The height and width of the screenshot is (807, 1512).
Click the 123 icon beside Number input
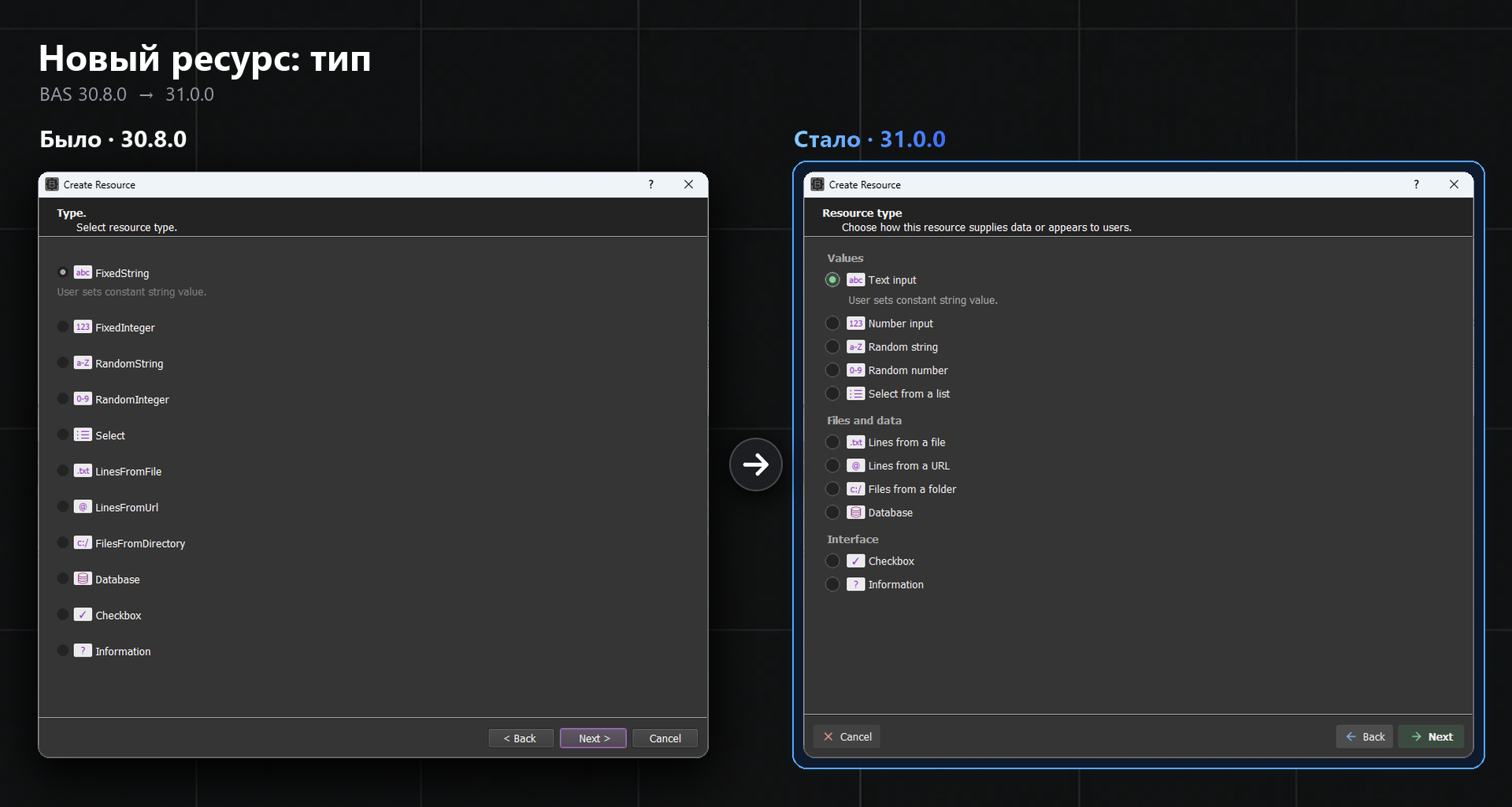856,324
